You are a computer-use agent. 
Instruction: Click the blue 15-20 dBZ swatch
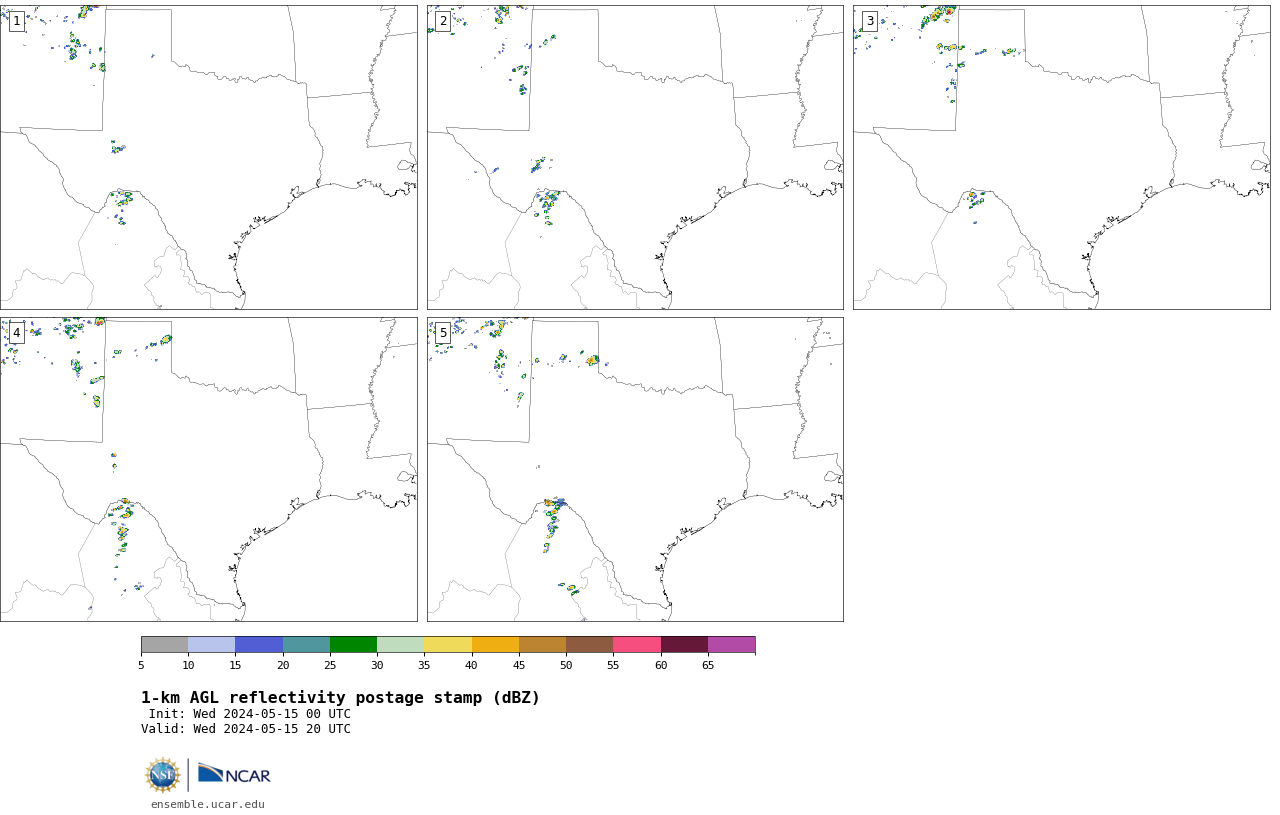[x=259, y=645]
